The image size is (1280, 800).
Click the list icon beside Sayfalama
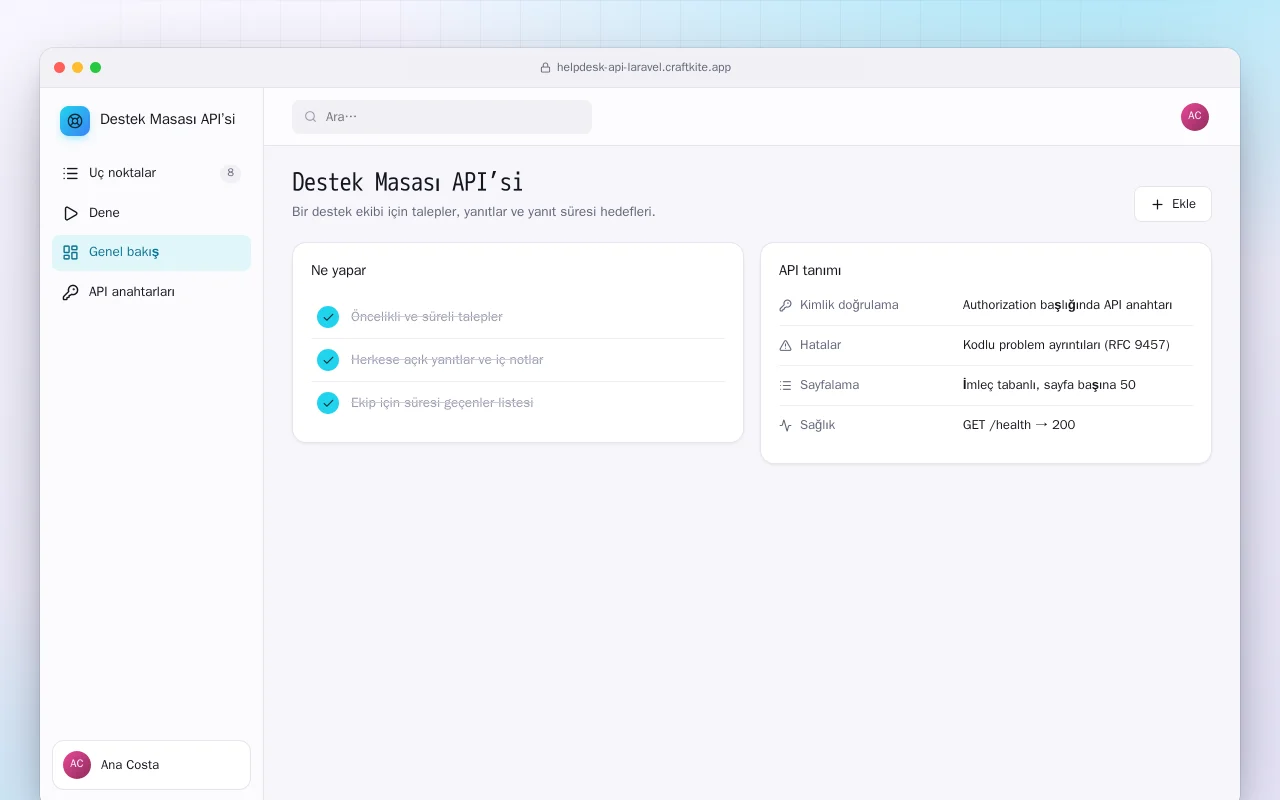[x=785, y=385]
